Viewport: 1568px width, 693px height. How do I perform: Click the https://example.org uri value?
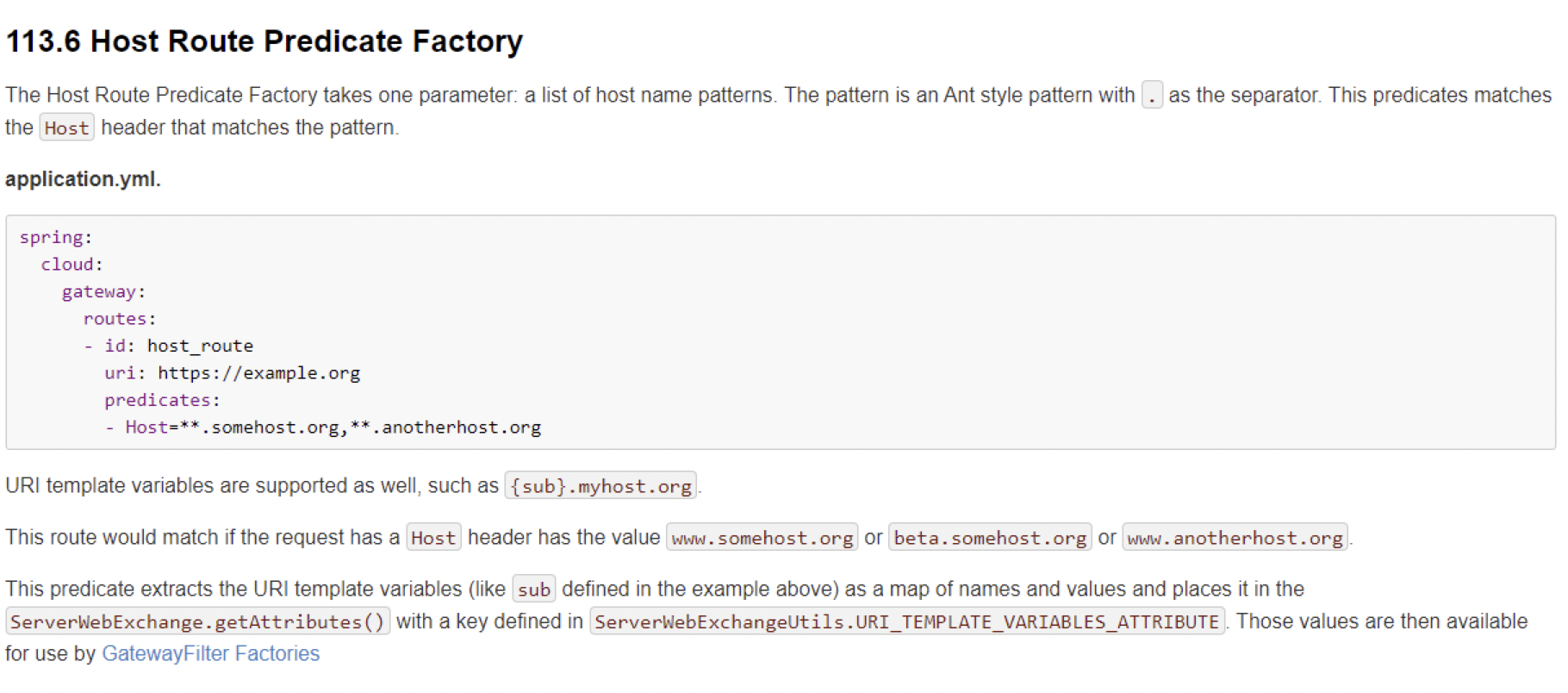(258, 373)
